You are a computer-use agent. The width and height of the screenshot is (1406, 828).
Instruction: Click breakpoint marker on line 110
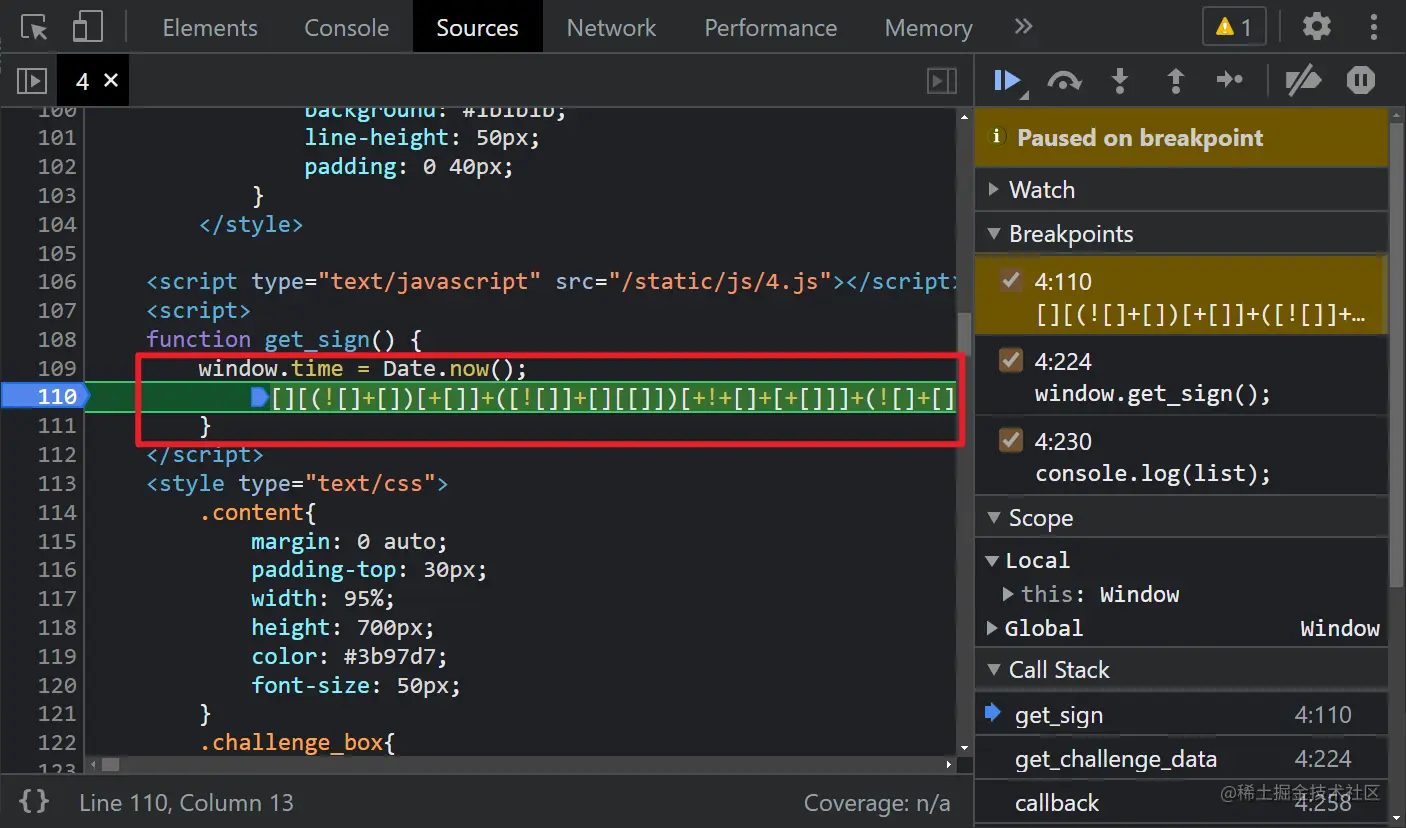tap(45, 396)
